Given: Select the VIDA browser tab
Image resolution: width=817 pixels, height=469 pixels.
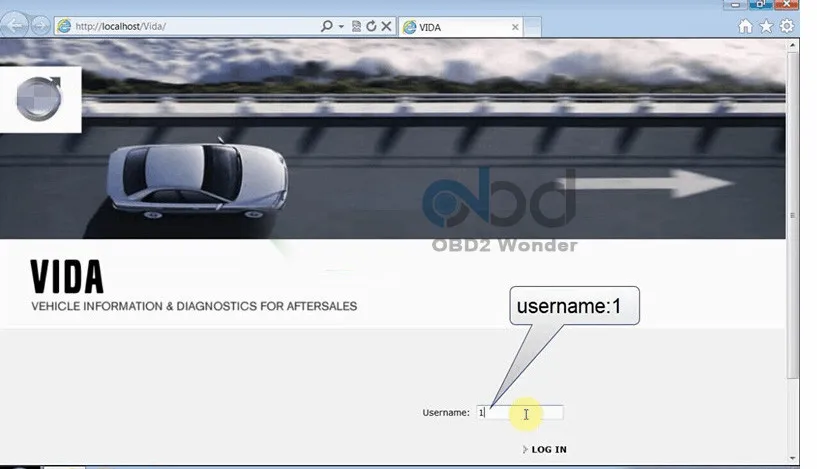Looking at the screenshot, I should [x=461, y=27].
